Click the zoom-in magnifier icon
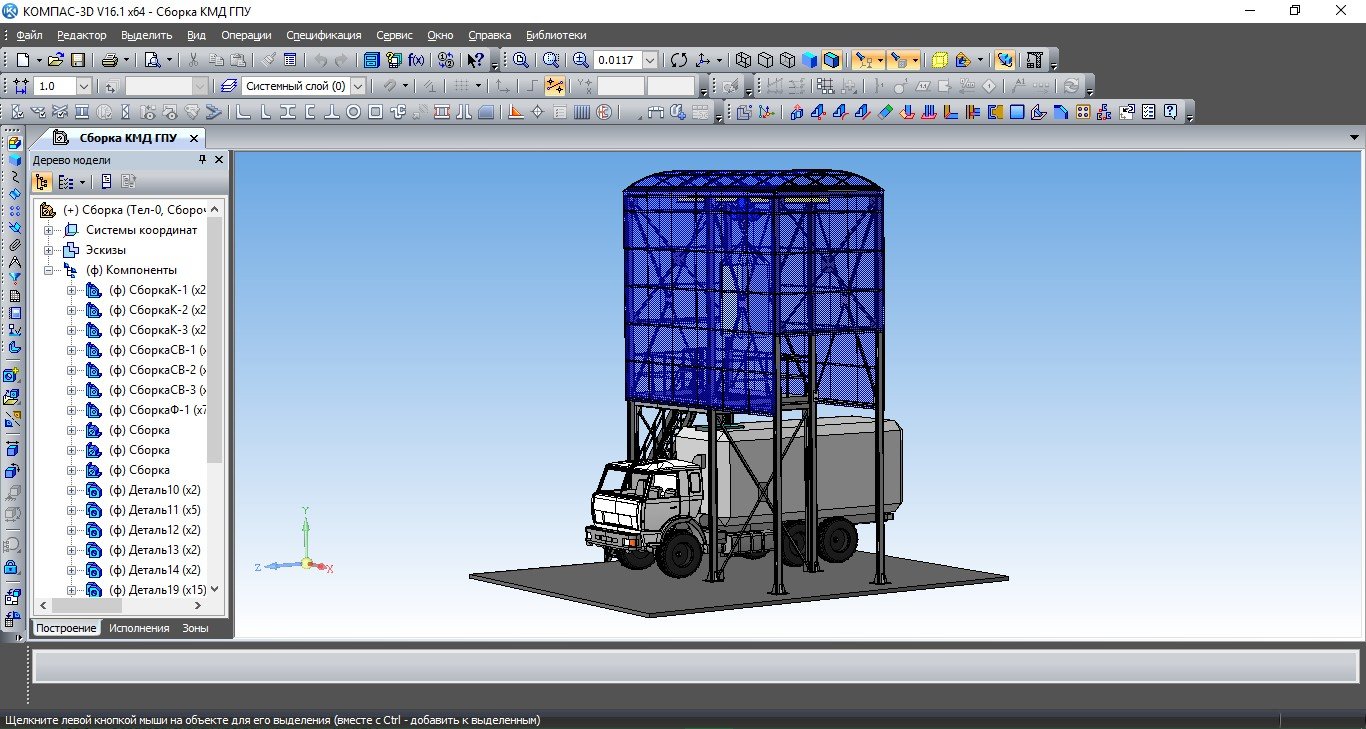The width and height of the screenshot is (1366, 729). point(581,60)
